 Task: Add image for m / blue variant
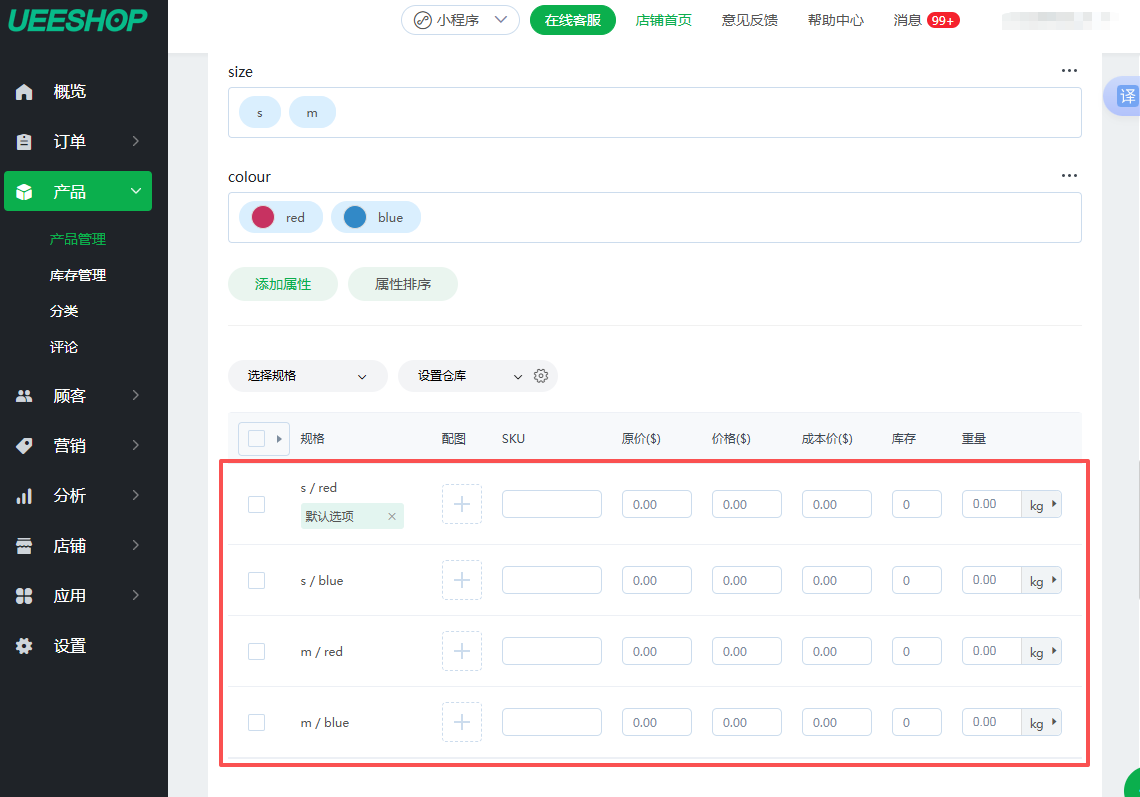(461, 722)
